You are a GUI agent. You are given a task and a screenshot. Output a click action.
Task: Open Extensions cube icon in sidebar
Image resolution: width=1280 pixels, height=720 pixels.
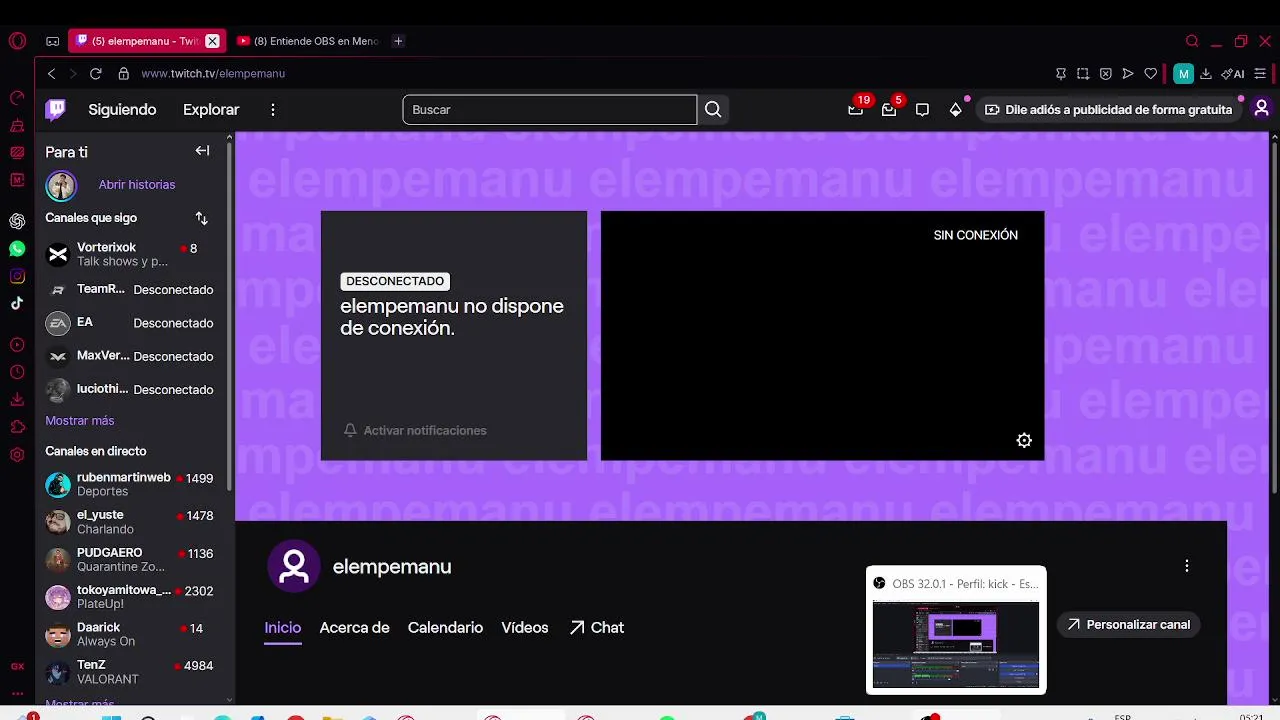click(x=17, y=427)
